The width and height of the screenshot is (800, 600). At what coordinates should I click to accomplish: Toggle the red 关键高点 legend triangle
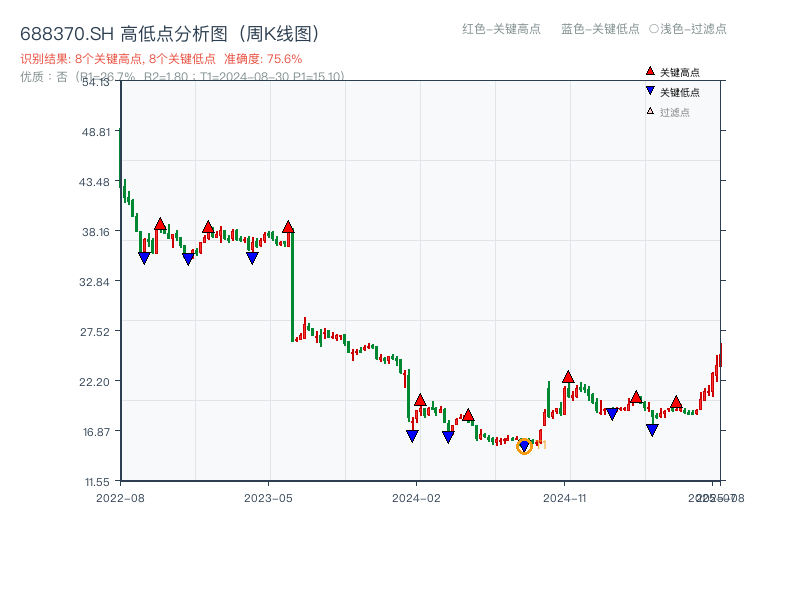tap(650, 72)
